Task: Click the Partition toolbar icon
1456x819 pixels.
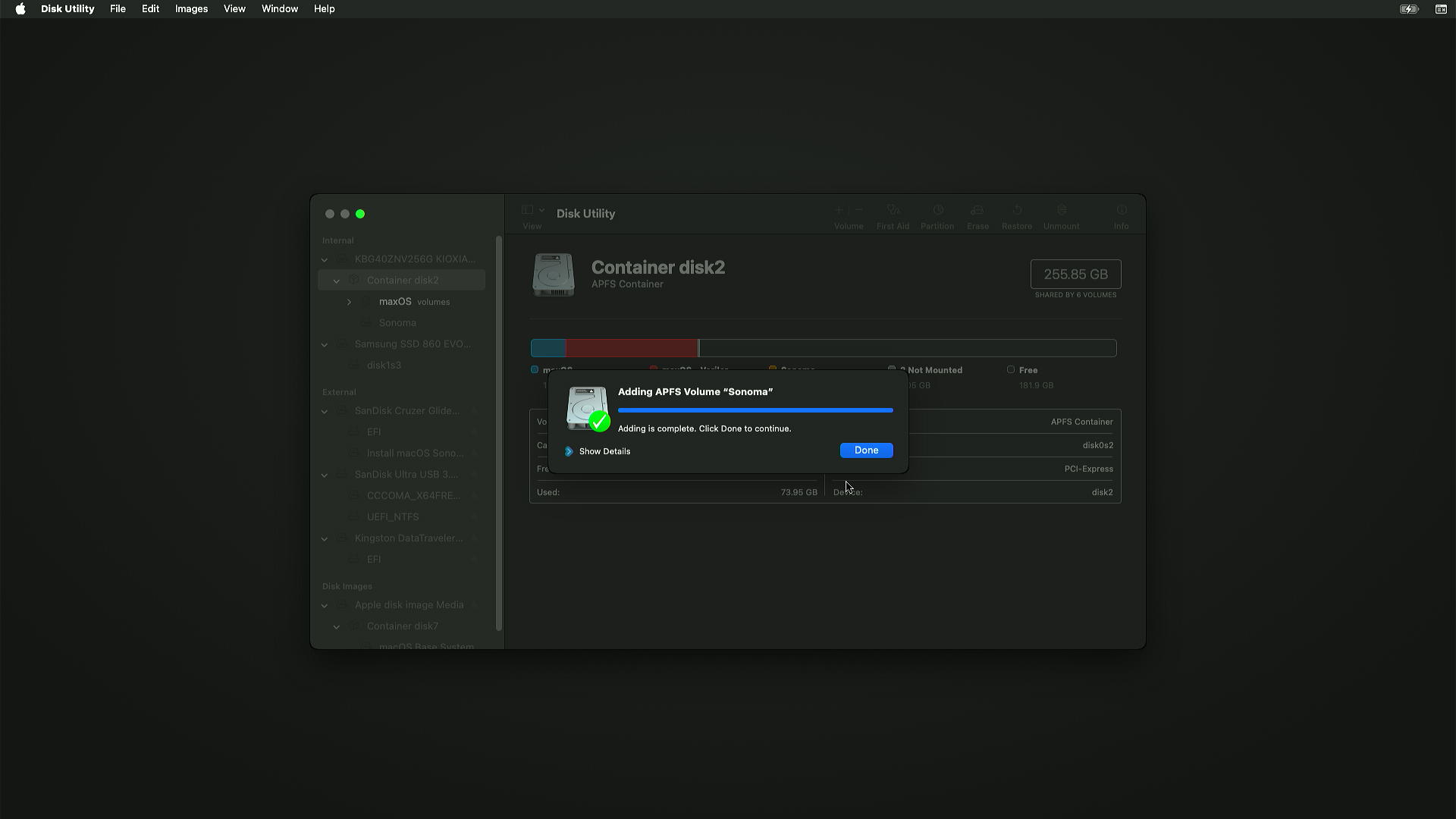Action: point(937,210)
